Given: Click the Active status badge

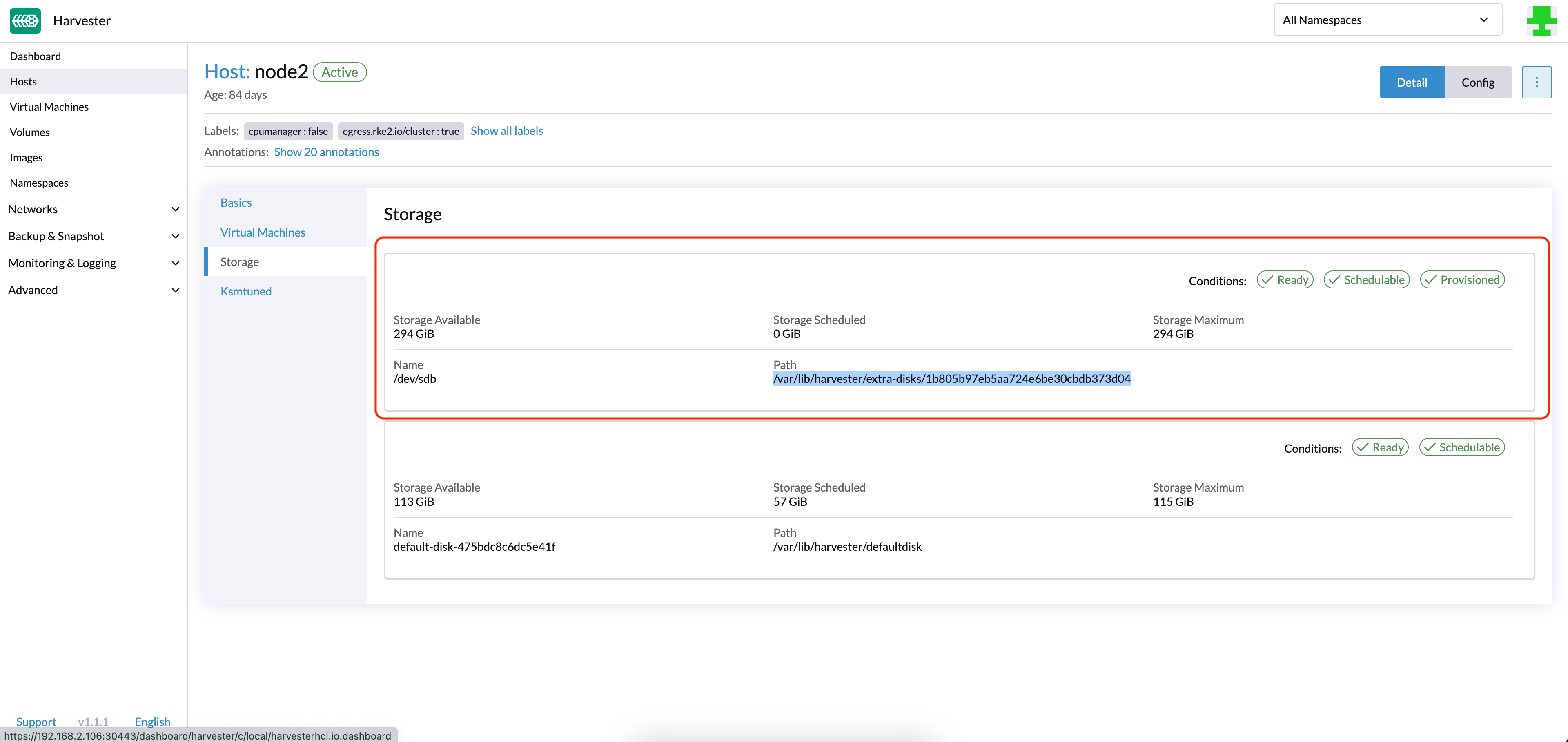Looking at the screenshot, I should [x=339, y=72].
